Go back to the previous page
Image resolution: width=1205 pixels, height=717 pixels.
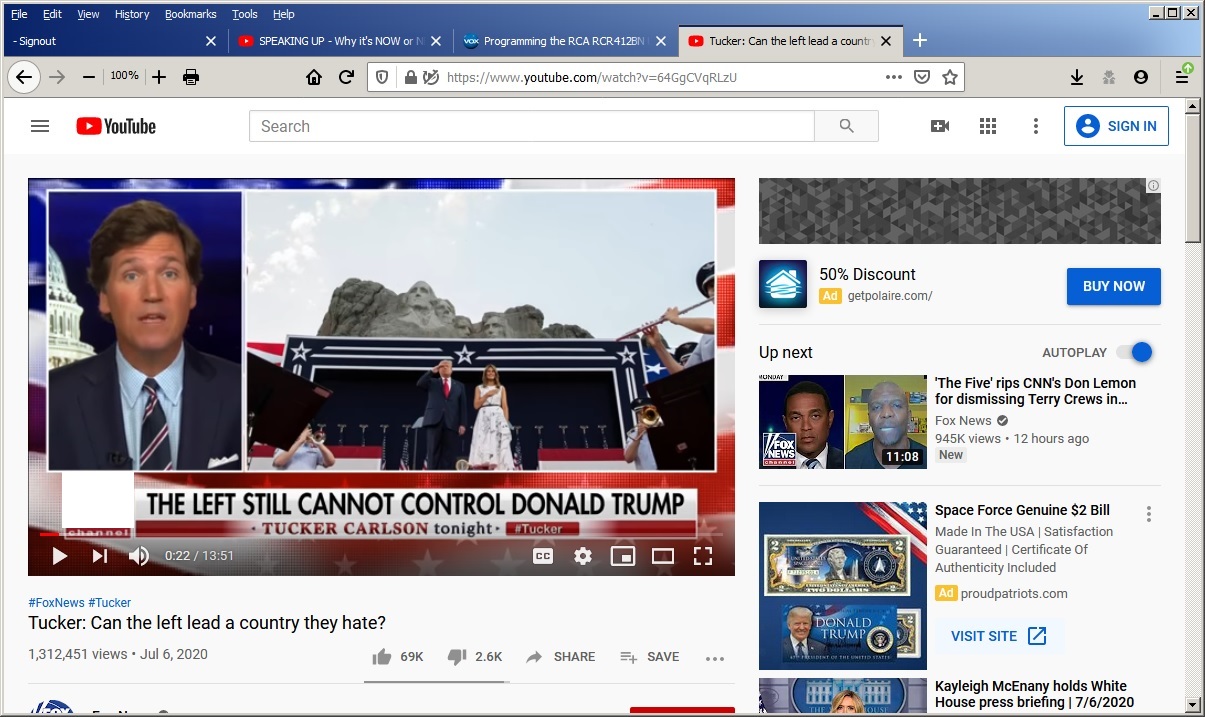tap(24, 77)
